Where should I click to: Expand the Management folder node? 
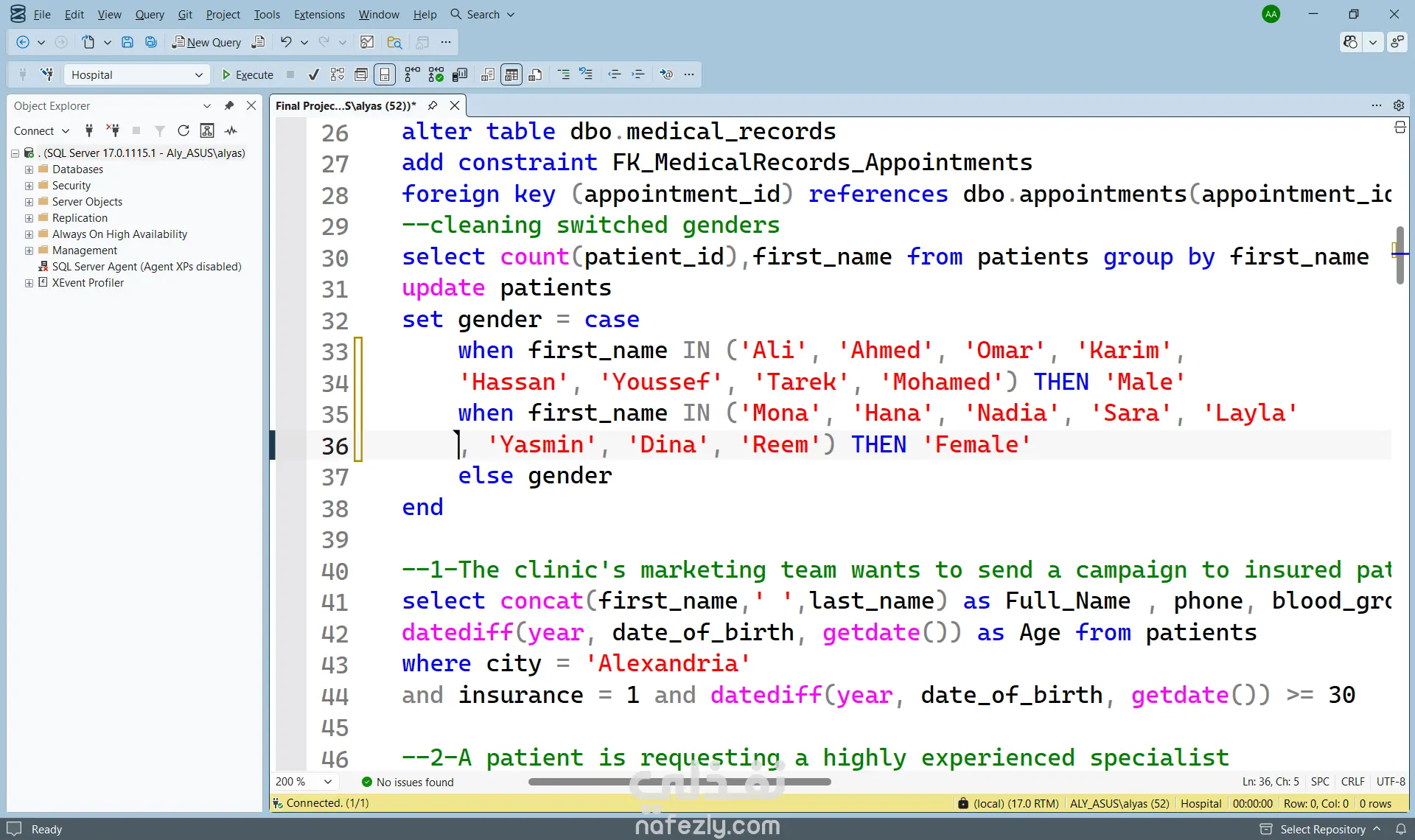click(x=29, y=251)
